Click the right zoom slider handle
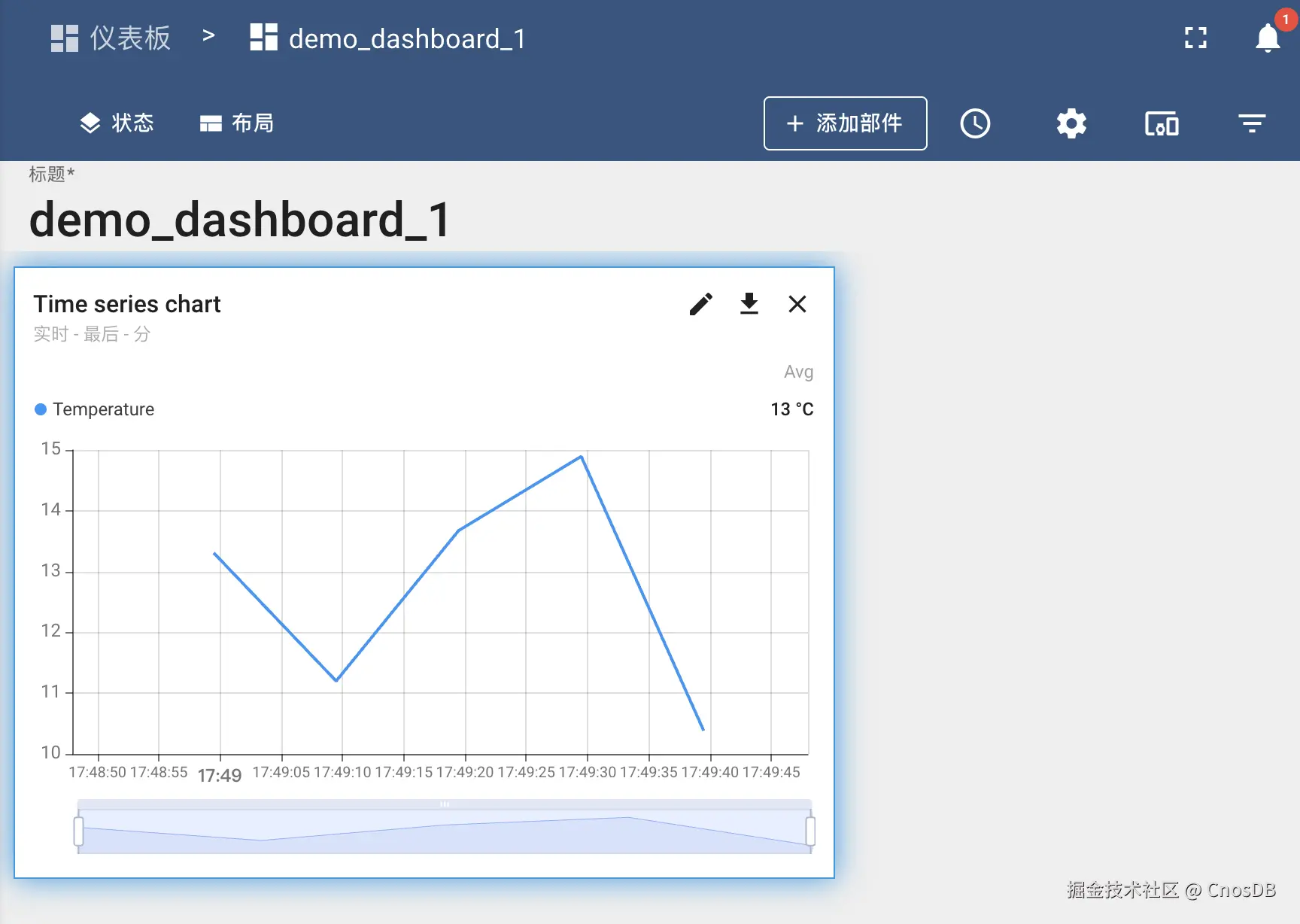Viewport: 1300px width, 924px height. (x=810, y=831)
